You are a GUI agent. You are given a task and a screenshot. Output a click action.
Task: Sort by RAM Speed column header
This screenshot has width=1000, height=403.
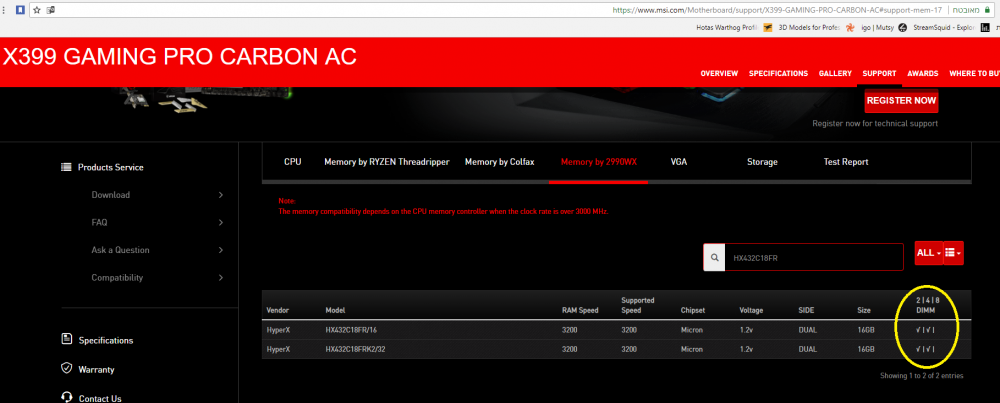tap(580, 311)
